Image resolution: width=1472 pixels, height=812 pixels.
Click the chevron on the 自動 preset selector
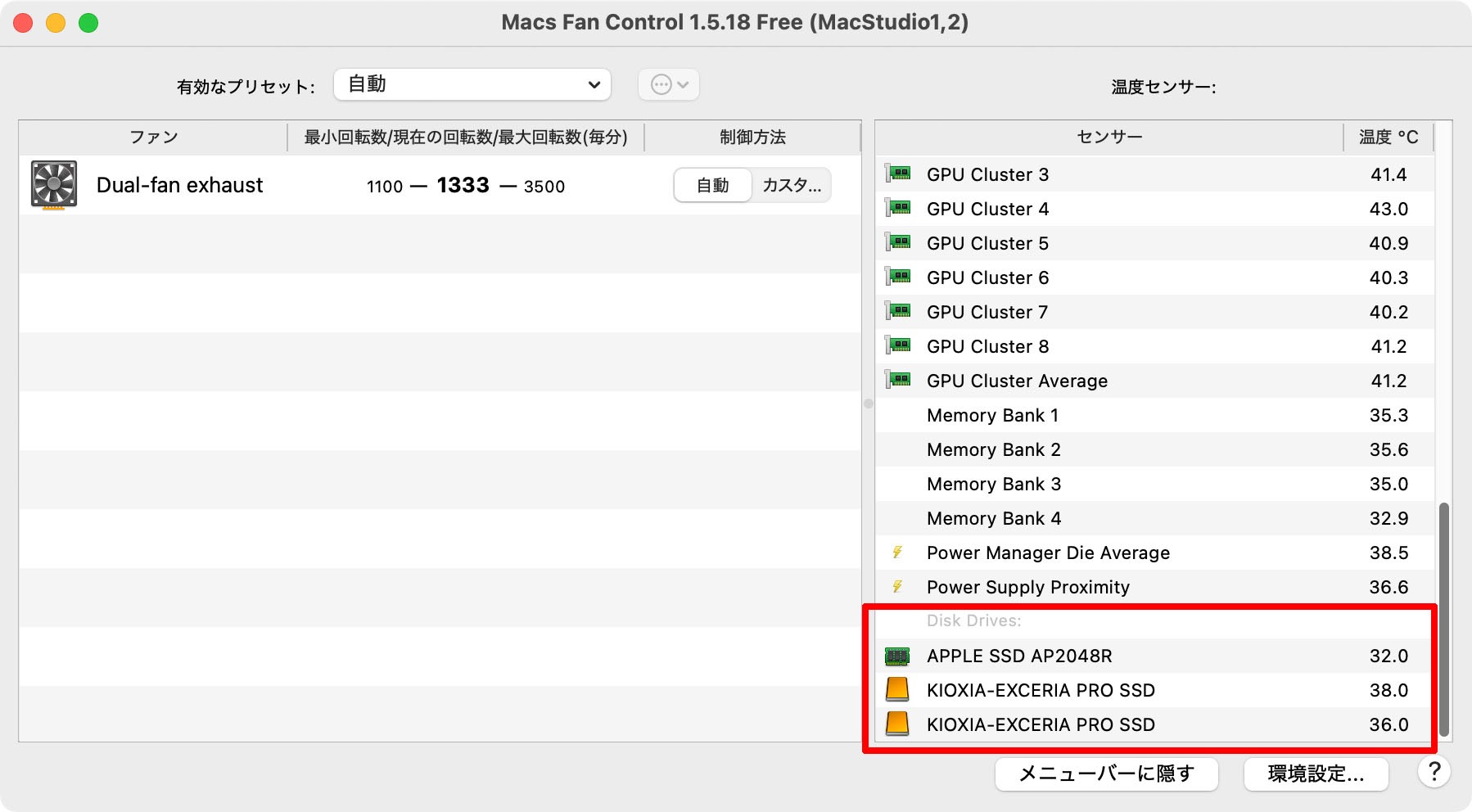tap(595, 83)
